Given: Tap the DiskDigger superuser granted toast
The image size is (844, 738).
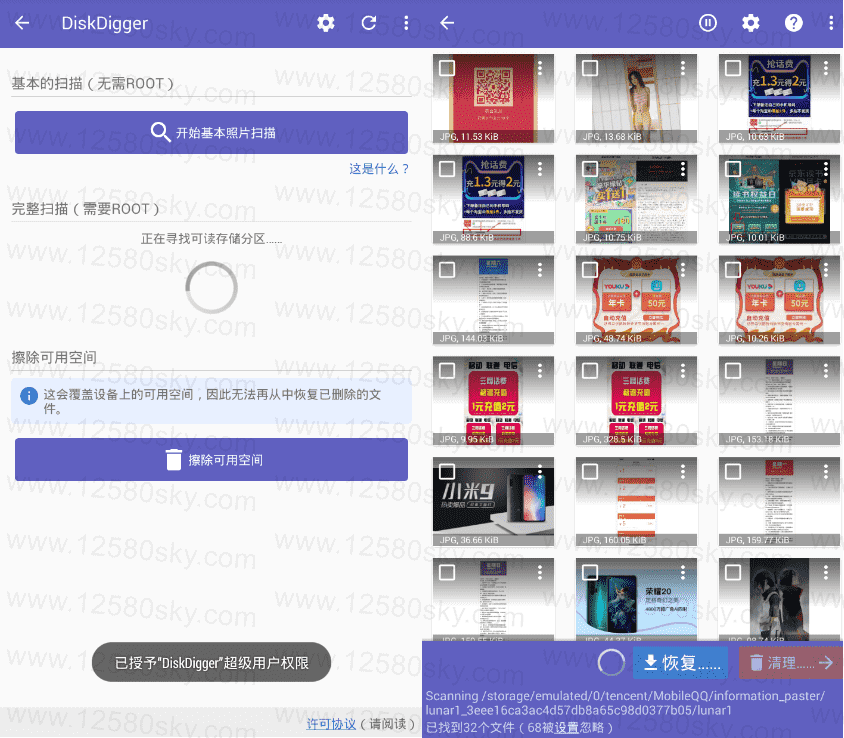Looking at the screenshot, I should (211, 662).
